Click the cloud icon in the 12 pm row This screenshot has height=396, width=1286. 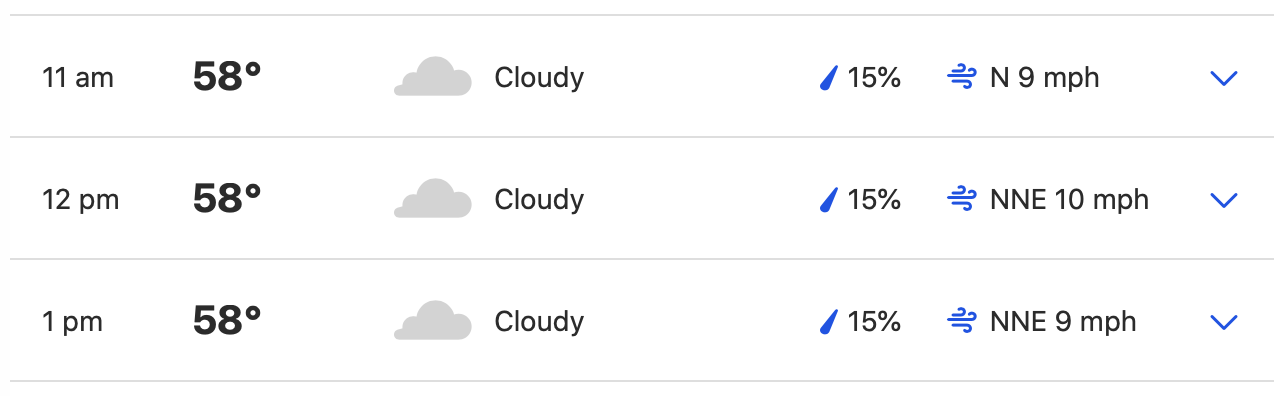(x=433, y=199)
